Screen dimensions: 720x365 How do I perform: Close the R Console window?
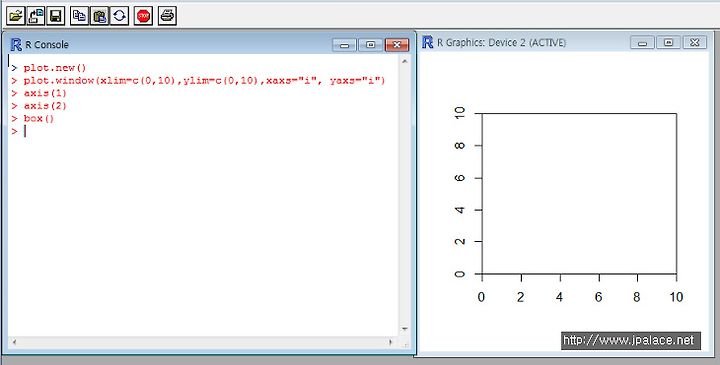pos(397,45)
